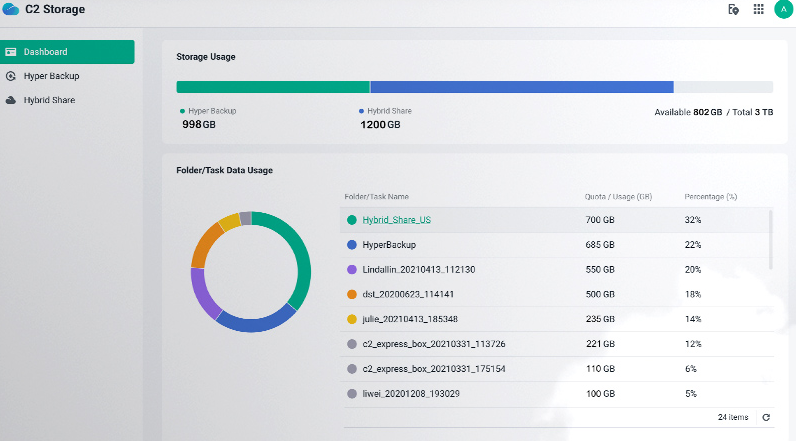Open the Hybrid_Share_US folder link
Image resolution: width=796 pixels, height=441 pixels.
[x=396, y=220]
